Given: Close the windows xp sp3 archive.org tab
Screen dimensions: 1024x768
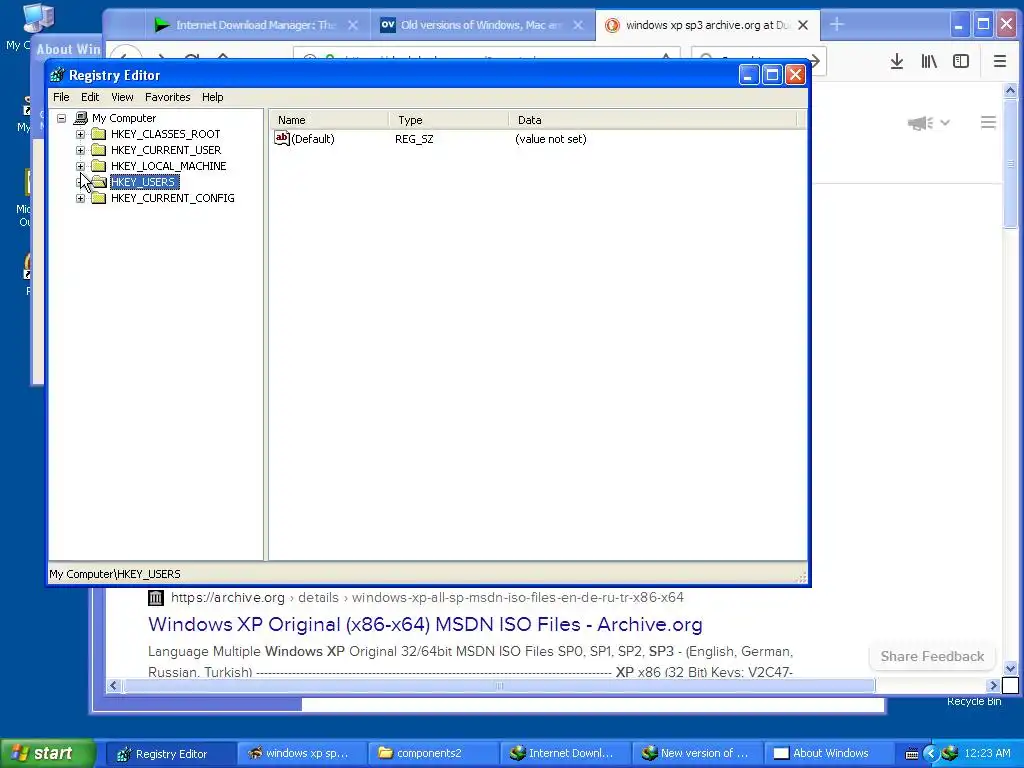Looking at the screenshot, I should pos(803,25).
